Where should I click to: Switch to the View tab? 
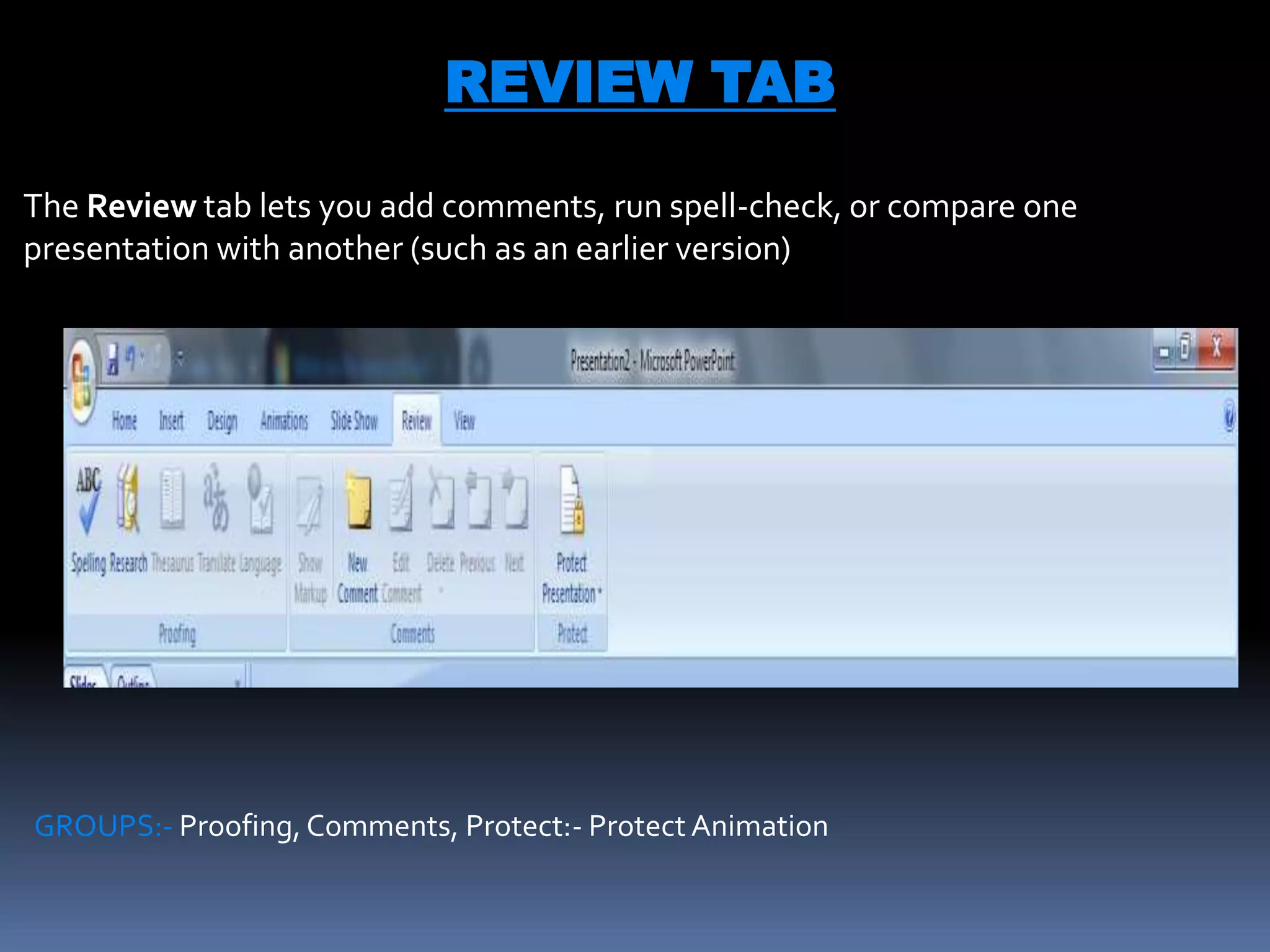click(464, 421)
